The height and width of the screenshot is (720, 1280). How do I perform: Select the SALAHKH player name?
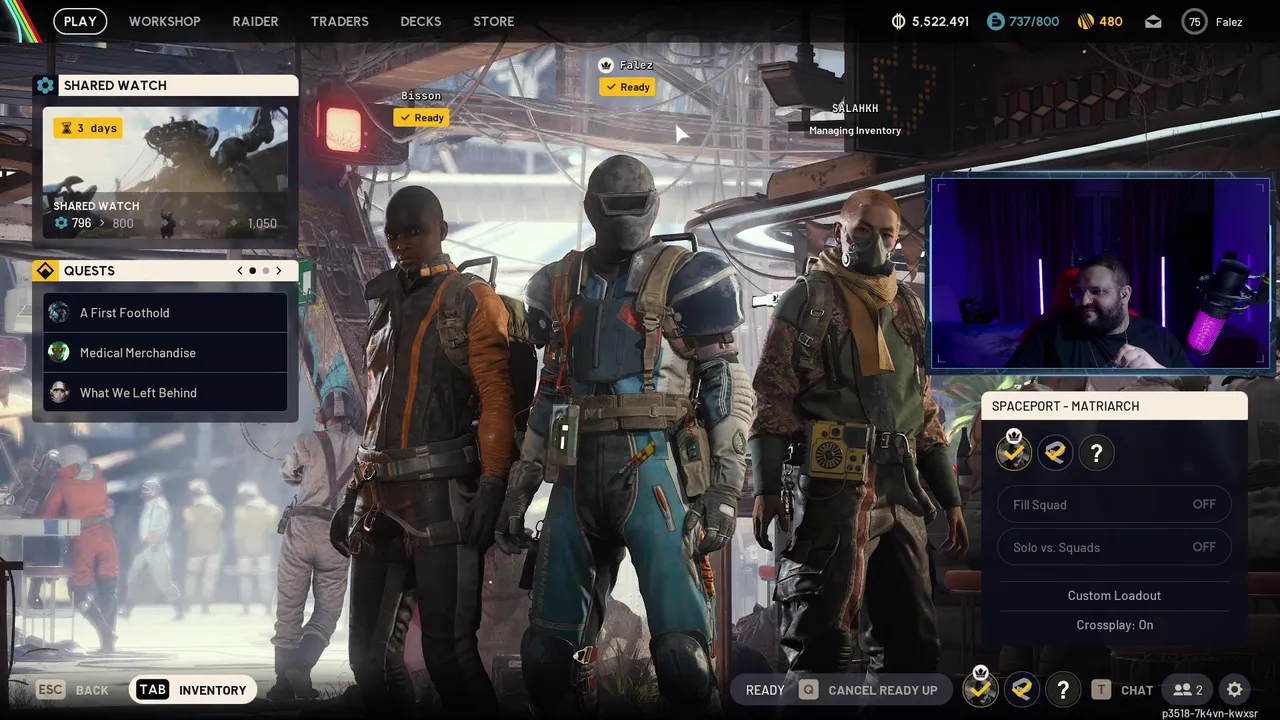click(x=855, y=108)
